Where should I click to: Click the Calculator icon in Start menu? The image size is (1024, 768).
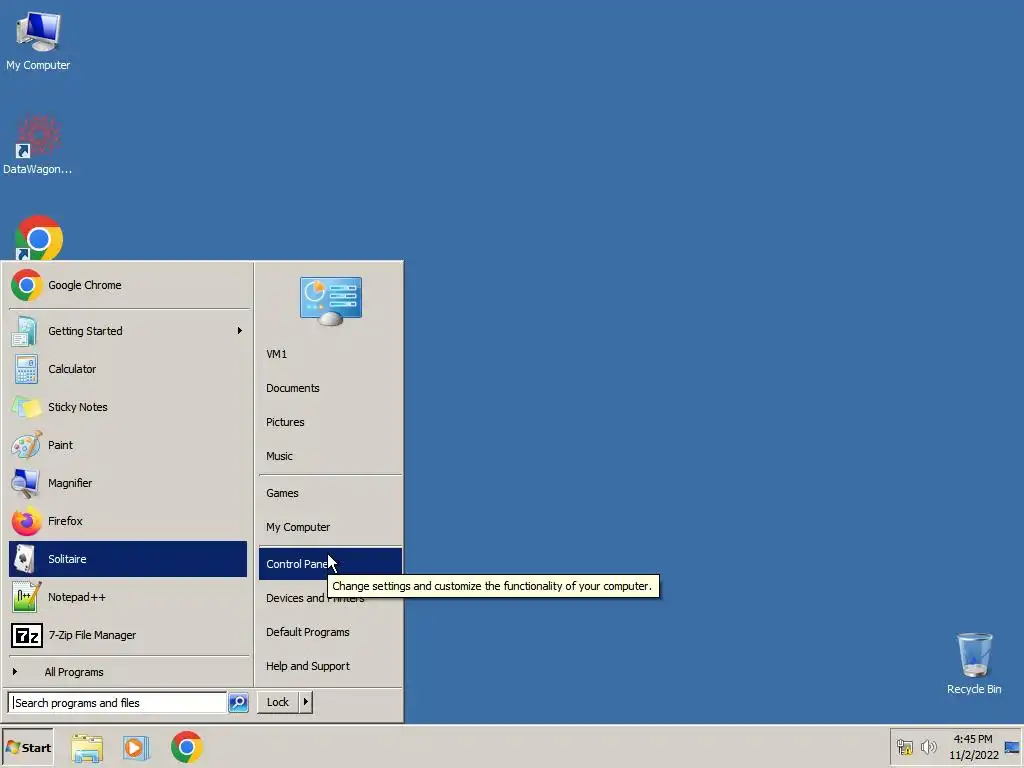click(26, 369)
